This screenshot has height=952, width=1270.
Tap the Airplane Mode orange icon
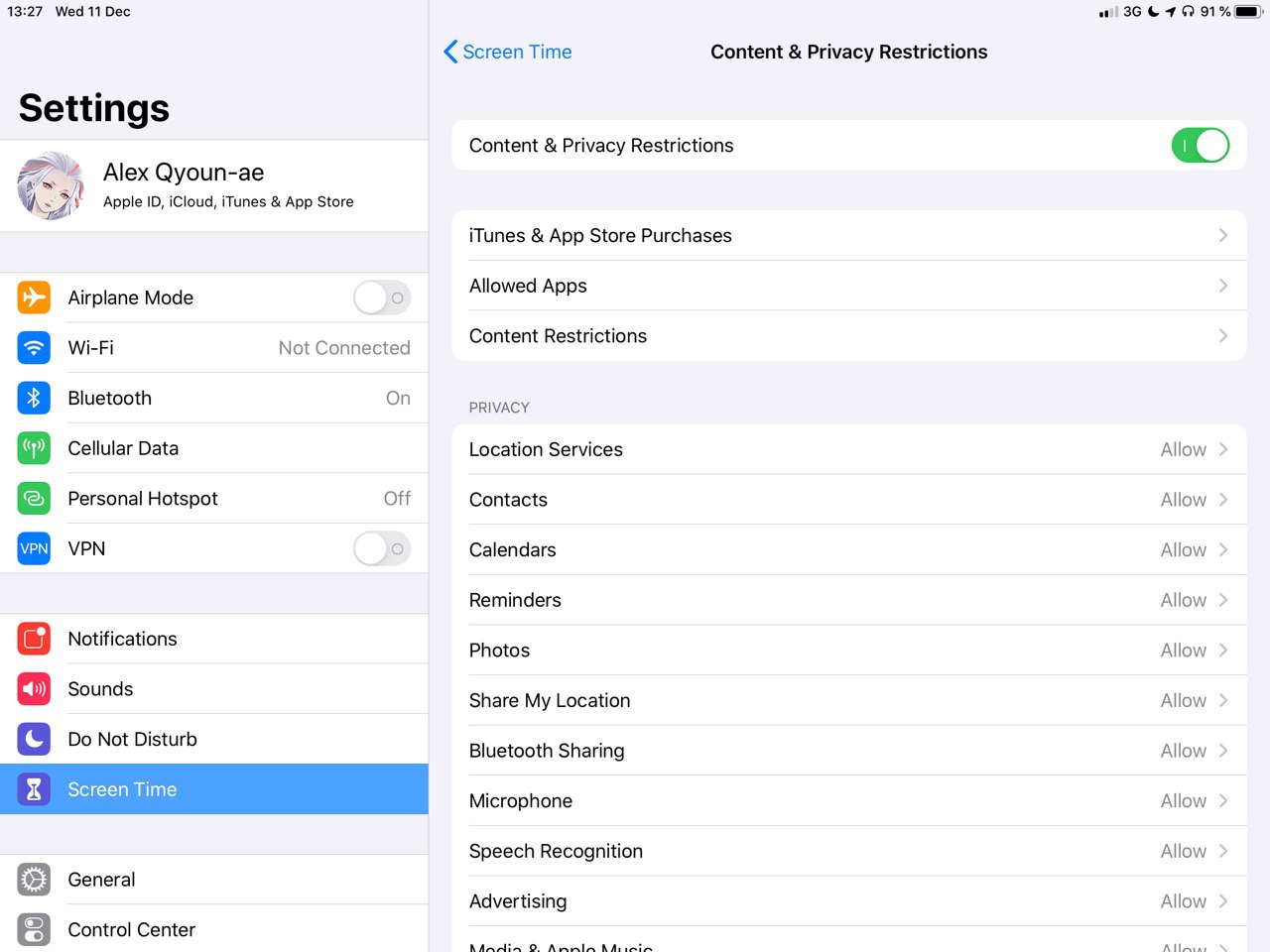[34, 297]
